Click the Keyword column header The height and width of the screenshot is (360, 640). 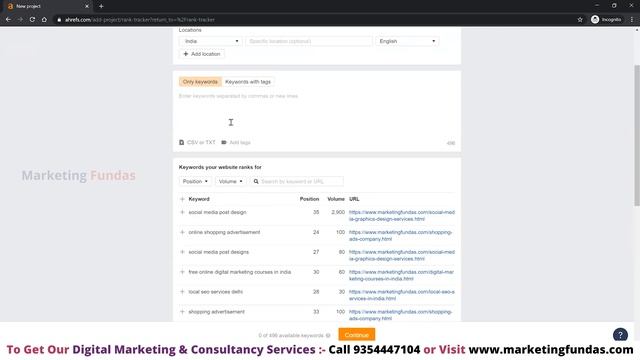click(x=199, y=199)
